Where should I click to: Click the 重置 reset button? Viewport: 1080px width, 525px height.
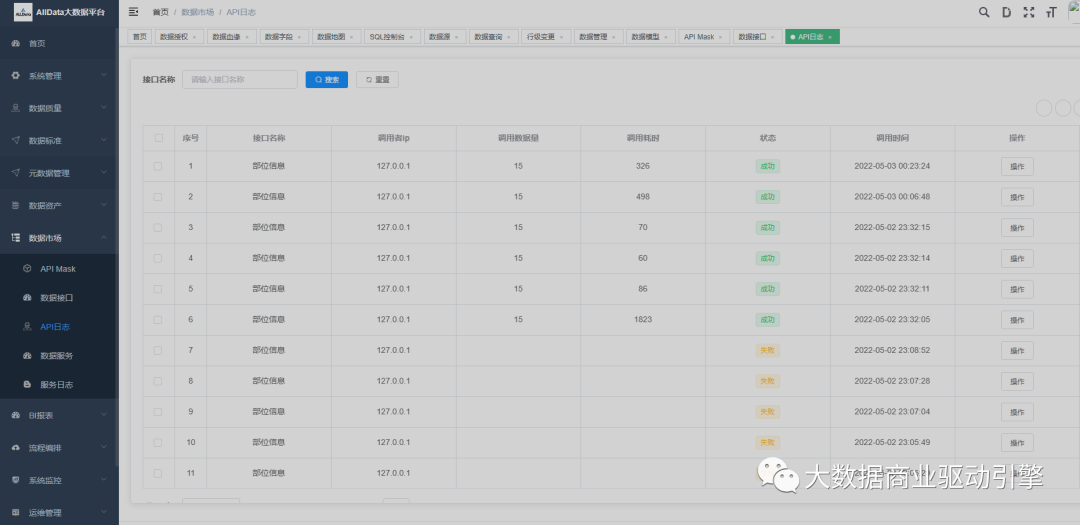(x=377, y=79)
